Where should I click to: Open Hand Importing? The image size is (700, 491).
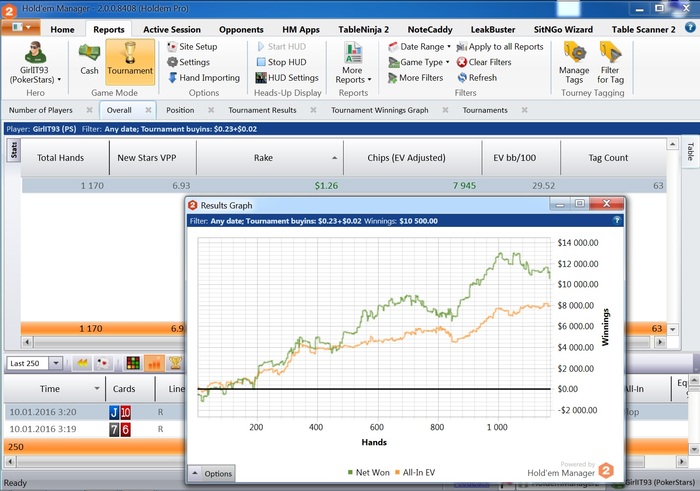(x=204, y=78)
